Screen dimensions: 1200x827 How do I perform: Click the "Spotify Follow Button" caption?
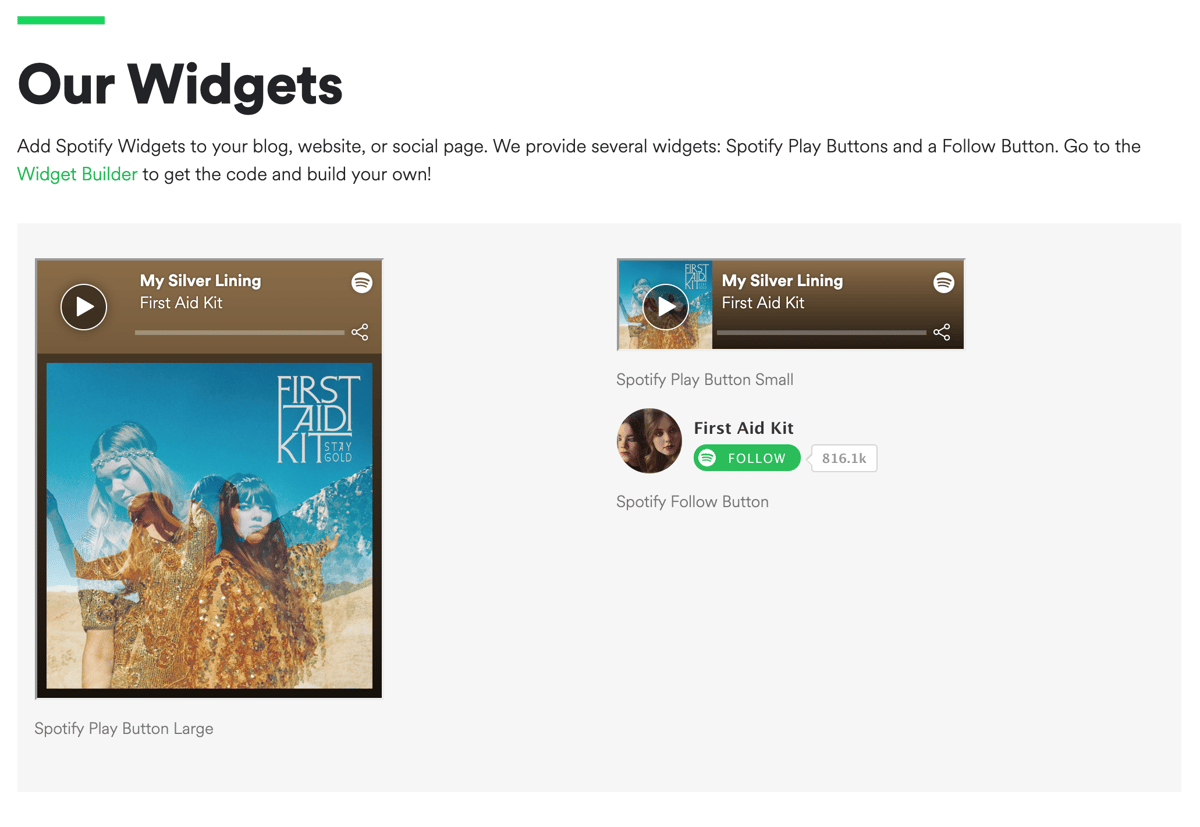click(x=692, y=502)
